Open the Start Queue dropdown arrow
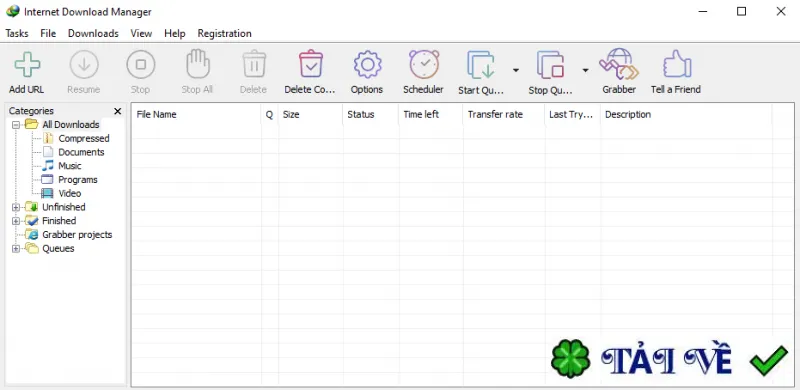 coord(516,70)
